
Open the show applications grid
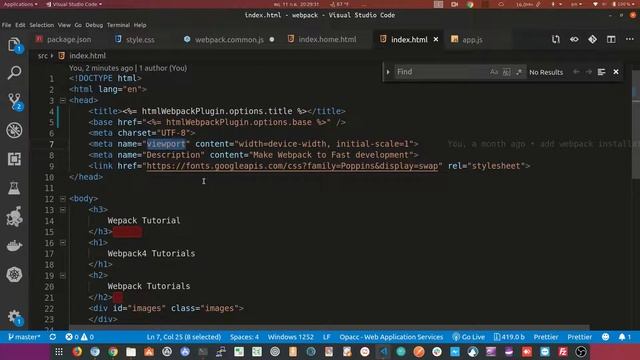[59, 352]
